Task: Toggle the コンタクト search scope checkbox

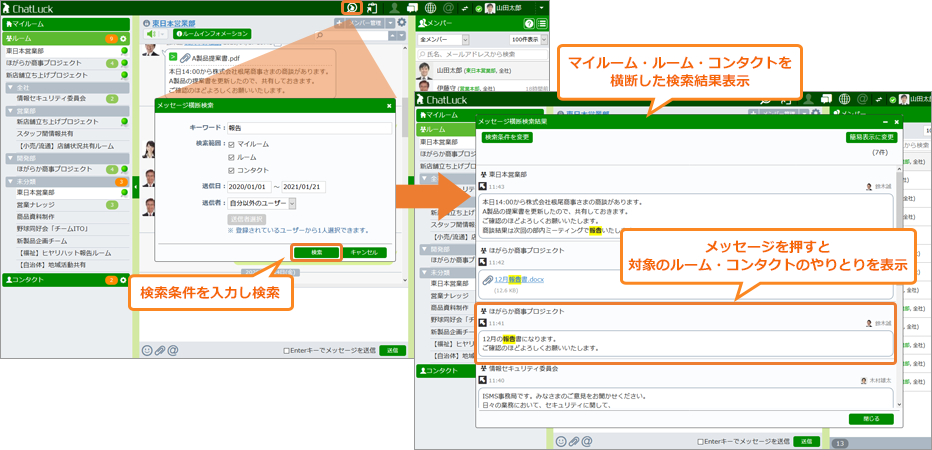Action: pos(231,170)
